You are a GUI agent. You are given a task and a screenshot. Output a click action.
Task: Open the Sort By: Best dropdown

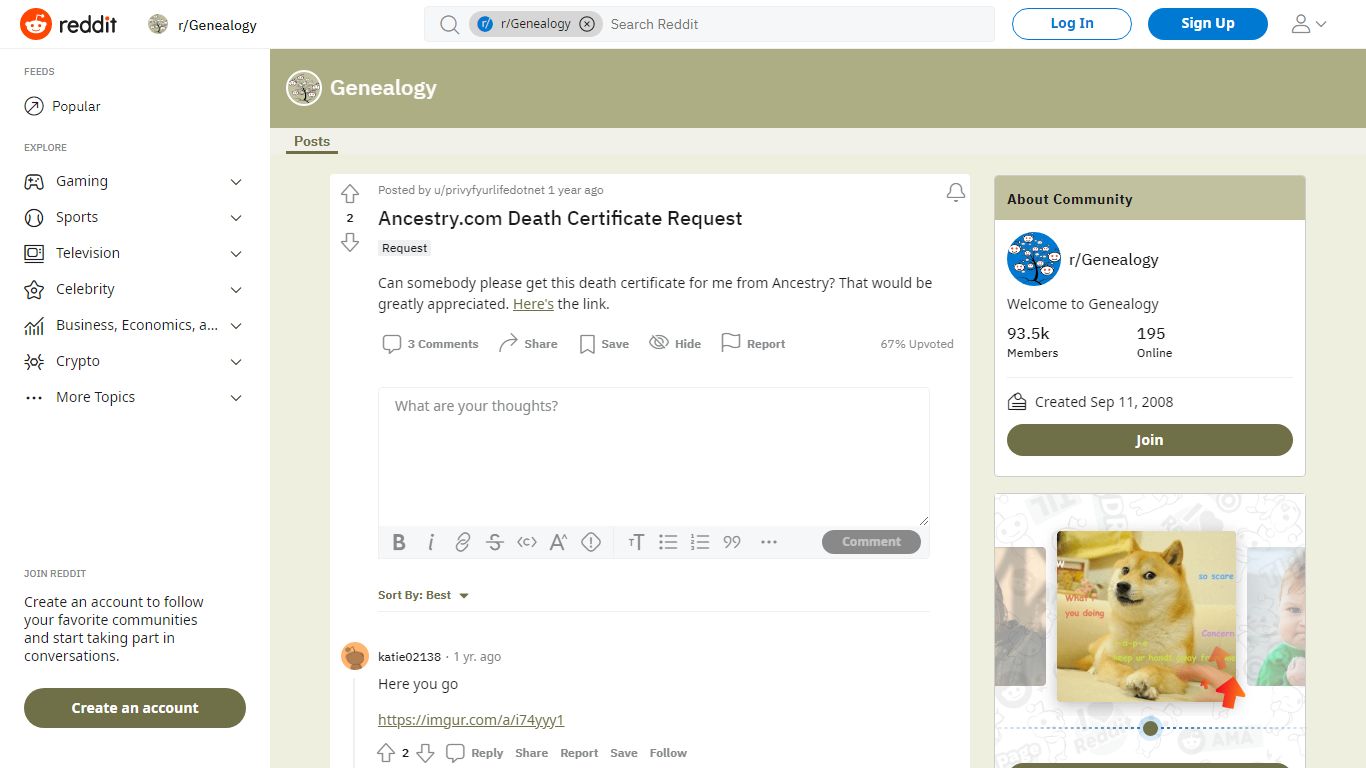[x=424, y=595]
